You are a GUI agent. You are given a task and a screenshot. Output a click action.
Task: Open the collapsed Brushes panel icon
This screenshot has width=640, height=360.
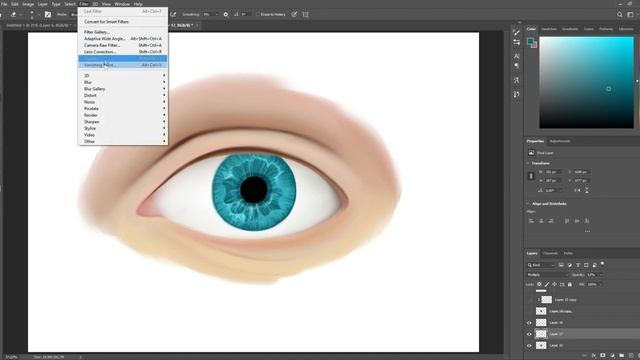[x=517, y=32]
